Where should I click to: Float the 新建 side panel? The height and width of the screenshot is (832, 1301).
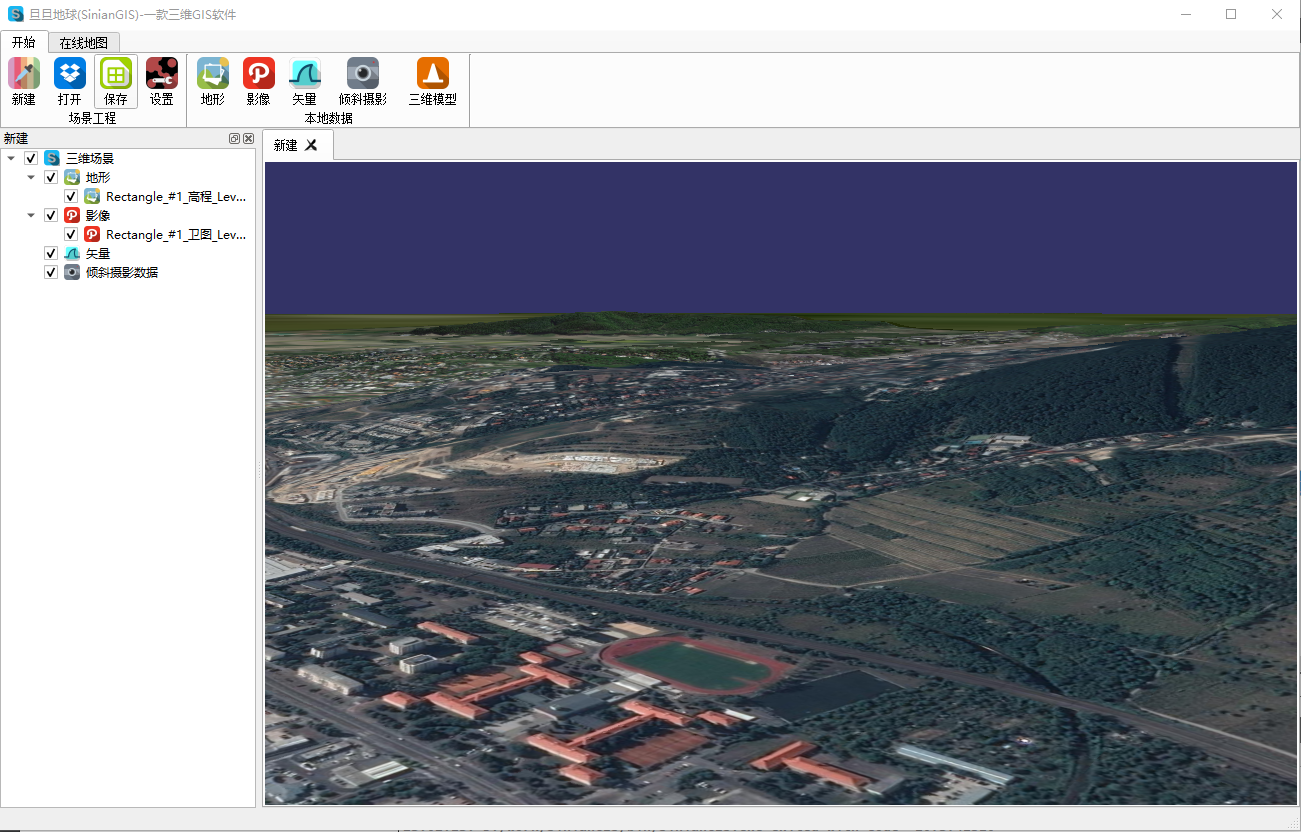point(234,139)
